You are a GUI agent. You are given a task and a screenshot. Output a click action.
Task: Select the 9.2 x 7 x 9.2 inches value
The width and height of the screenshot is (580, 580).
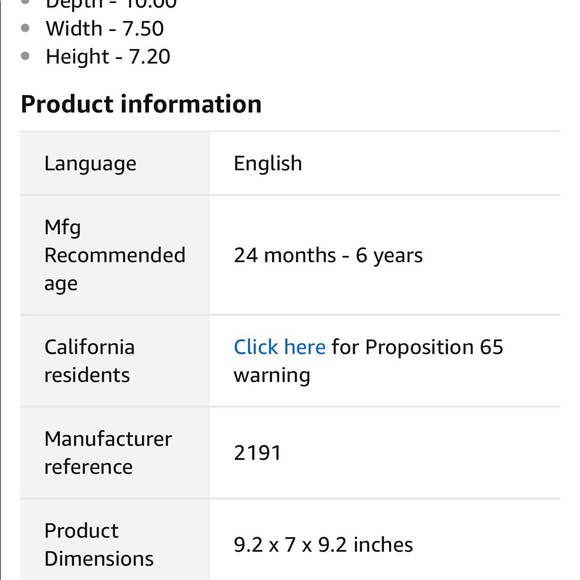(323, 544)
